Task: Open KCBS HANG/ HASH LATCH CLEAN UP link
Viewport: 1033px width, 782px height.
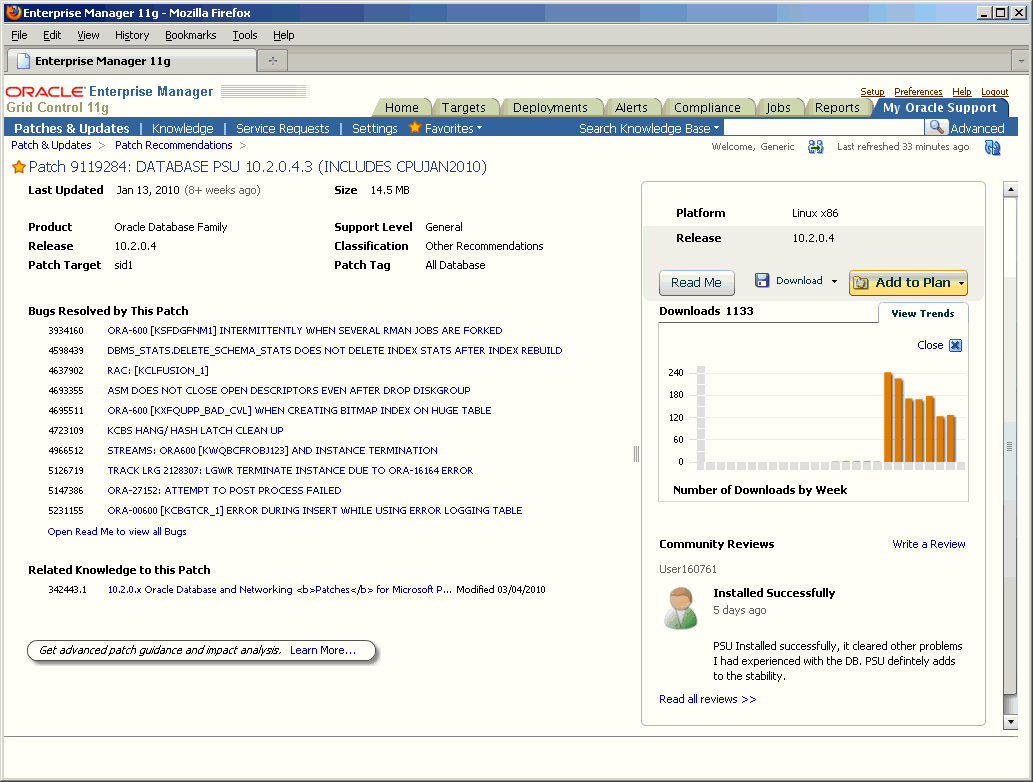Action: pyautogui.click(x=195, y=431)
